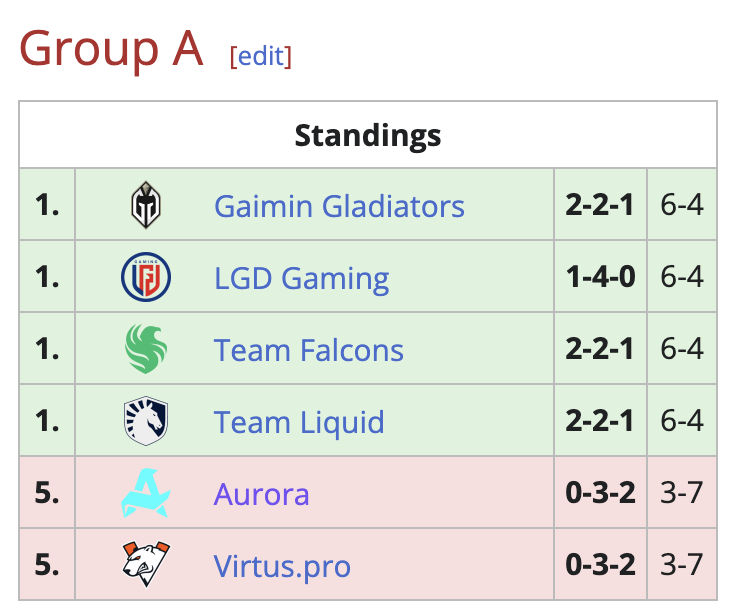
Task: Click the LGD Gaming team logo
Action: point(146,277)
